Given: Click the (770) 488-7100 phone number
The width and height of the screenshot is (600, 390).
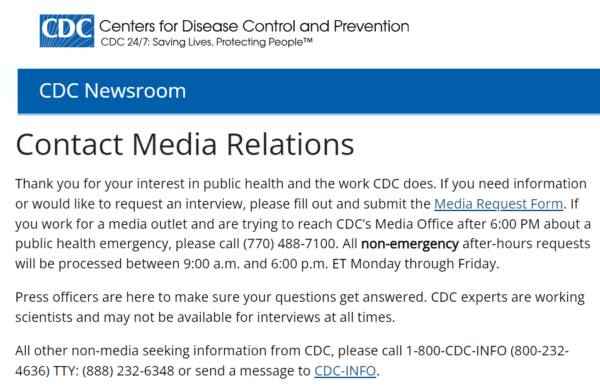Looking at the screenshot, I should point(289,243).
